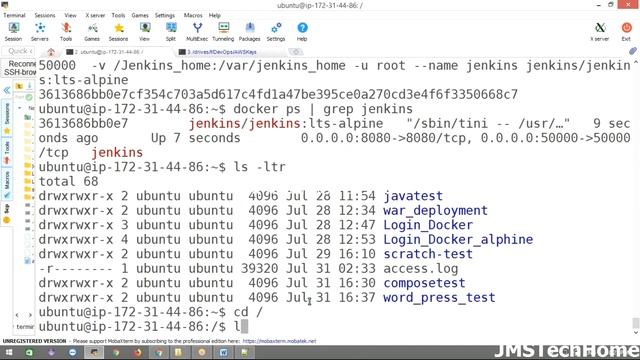Activate the Split terminal icon
This screenshot has height=360, width=640.
[x=171, y=31]
